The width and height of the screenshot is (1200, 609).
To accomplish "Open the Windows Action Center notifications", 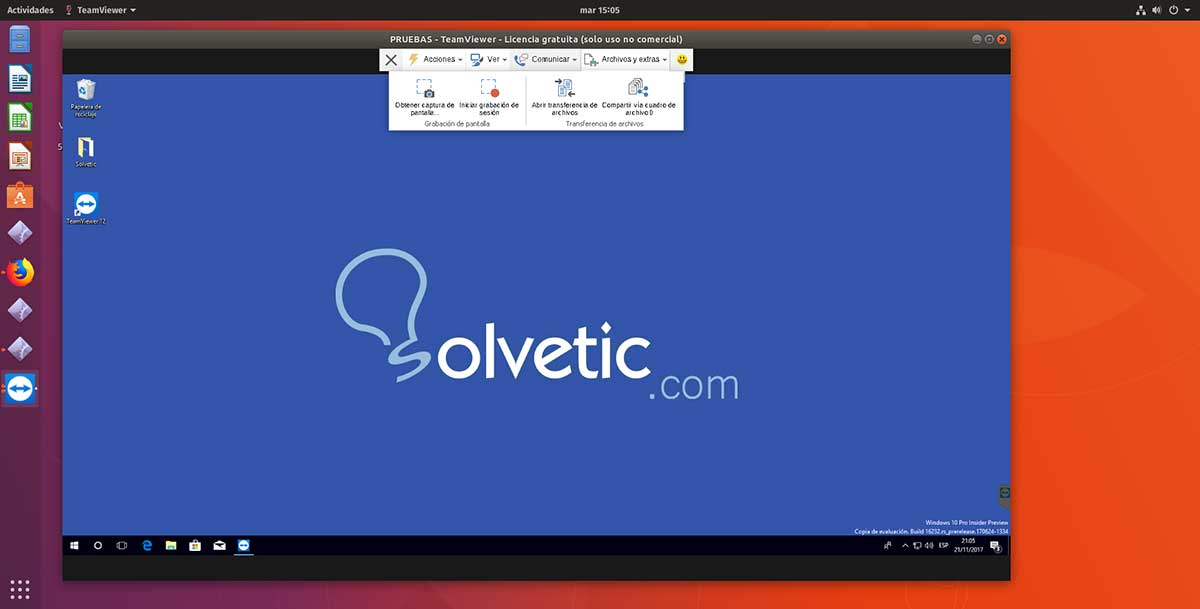I will tap(995, 546).
